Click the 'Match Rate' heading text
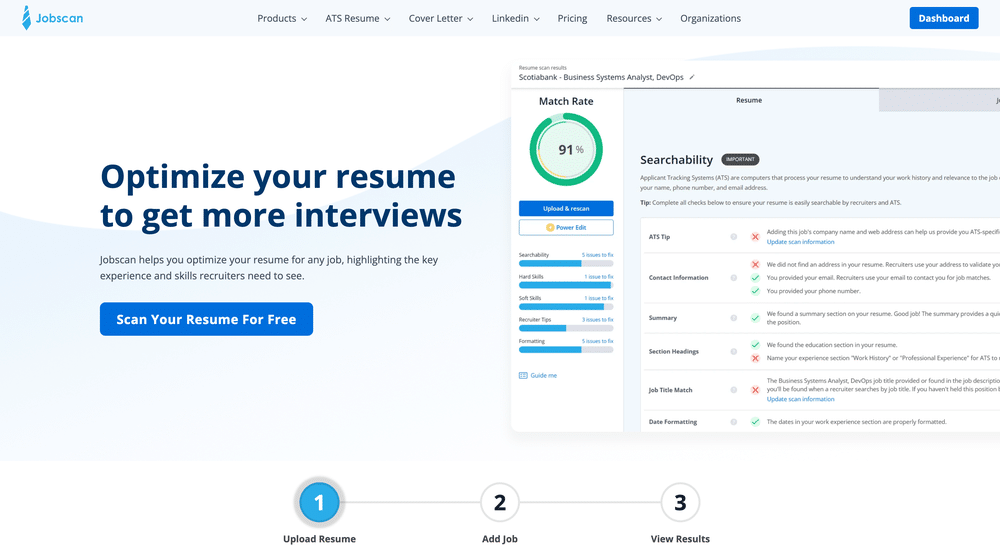The image size is (1000, 546). (x=566, y=101)
